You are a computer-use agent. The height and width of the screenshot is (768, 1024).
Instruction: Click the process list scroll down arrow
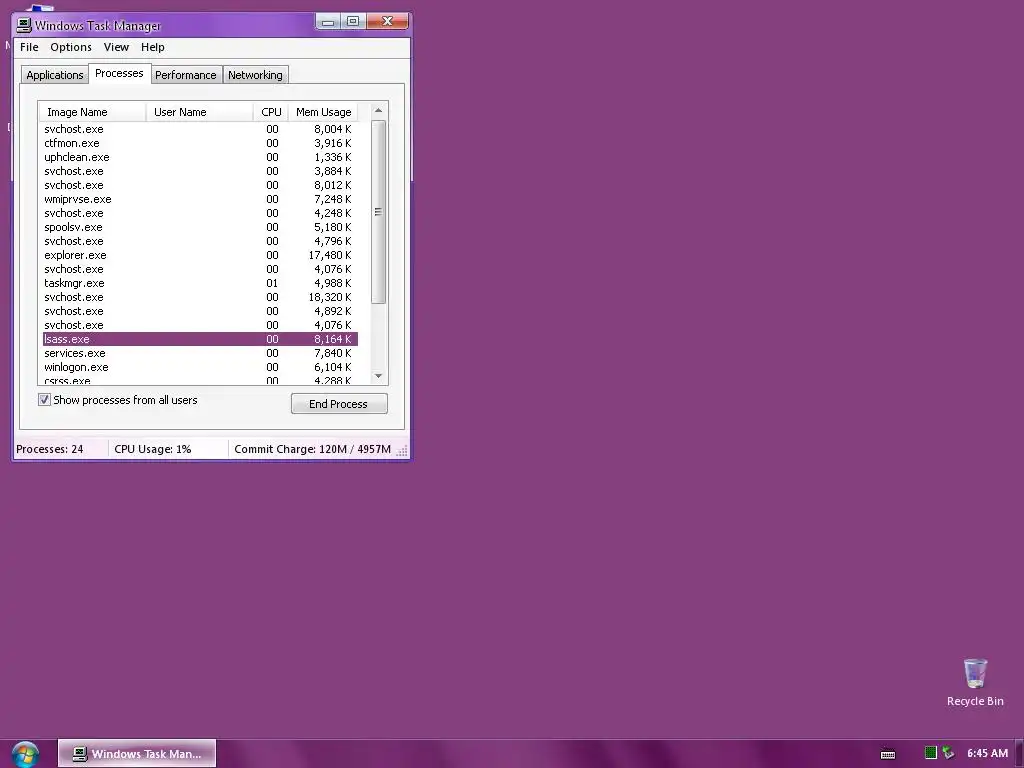[x=378, y=376]
